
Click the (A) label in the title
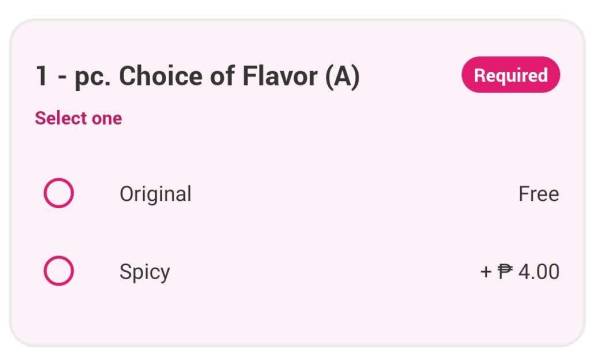[x=342, y=77]
